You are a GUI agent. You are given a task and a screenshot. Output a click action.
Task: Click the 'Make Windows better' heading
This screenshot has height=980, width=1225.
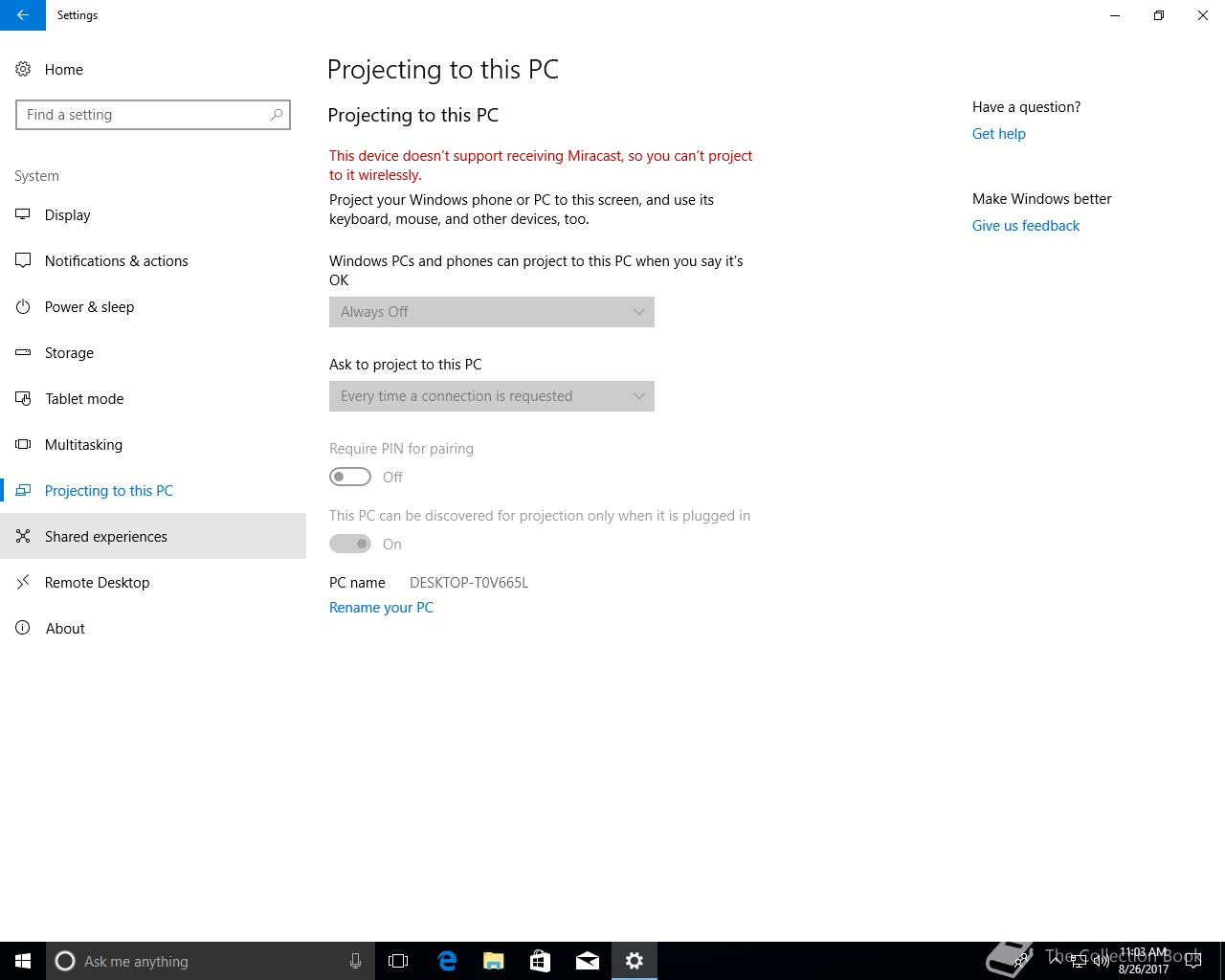coord(1042,199)
